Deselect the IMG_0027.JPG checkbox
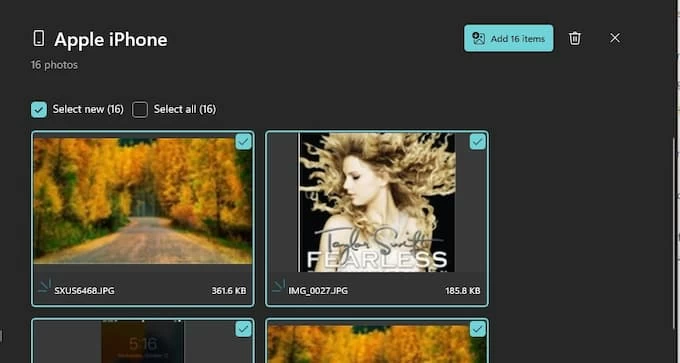 pyautogui.click(x=477, y=142)
